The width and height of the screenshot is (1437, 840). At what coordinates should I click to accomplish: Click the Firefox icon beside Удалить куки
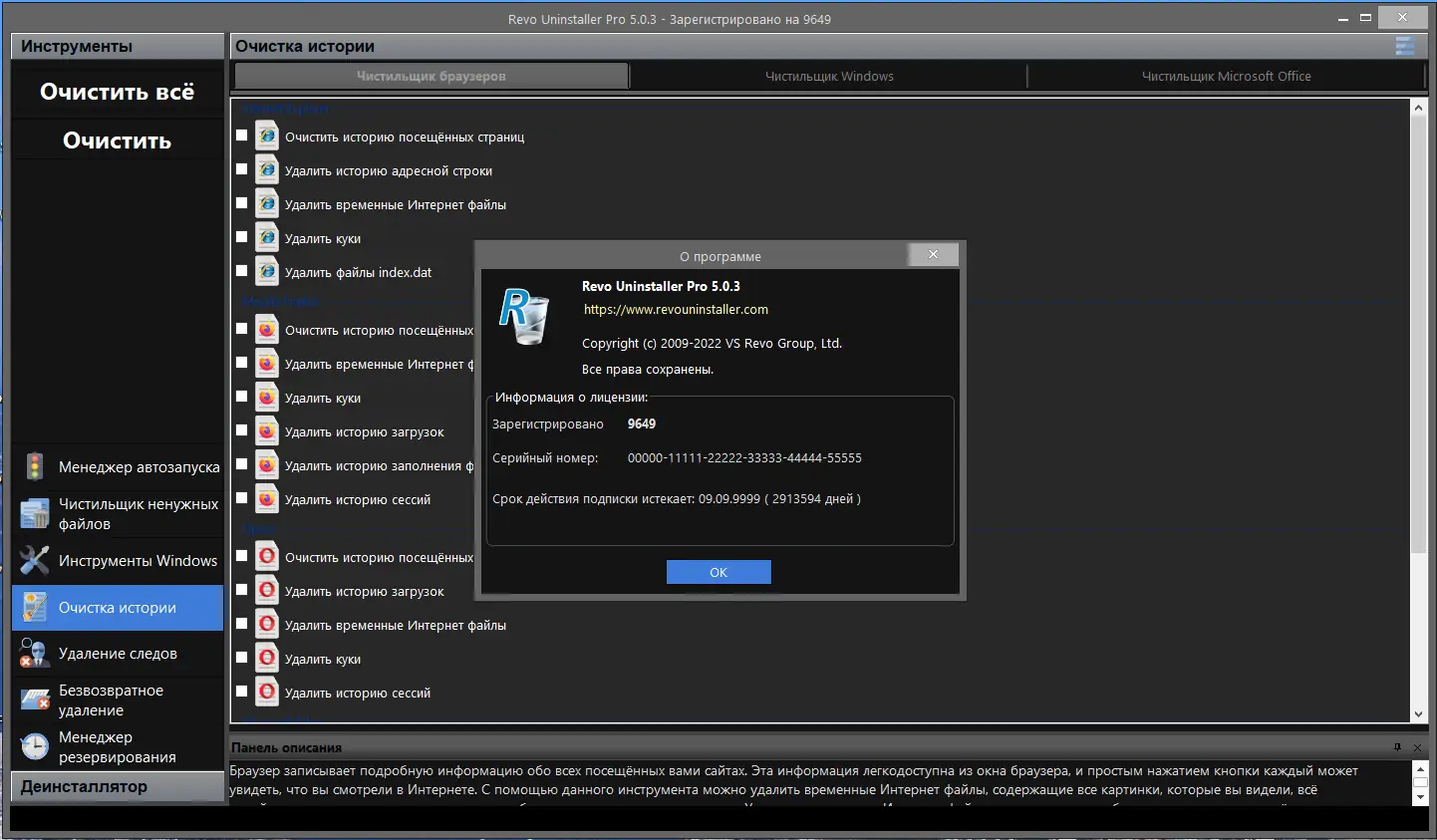click(x=266, y=397)
